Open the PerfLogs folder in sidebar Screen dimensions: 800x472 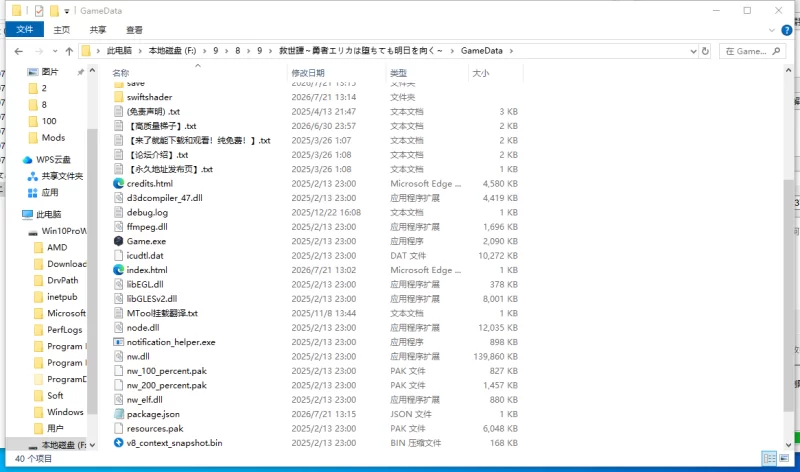tap(64, 330)
